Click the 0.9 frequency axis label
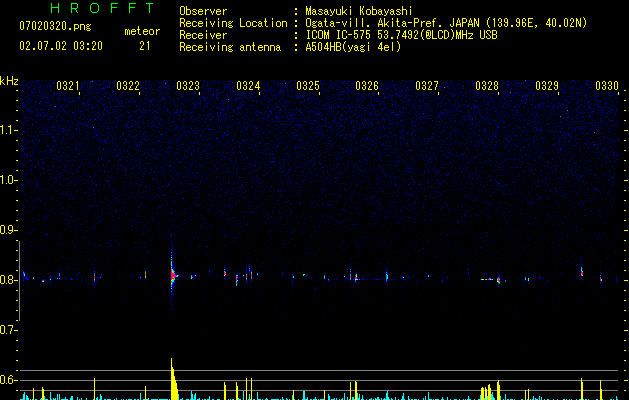The image size is (629, 400). (x=8, y=230)
